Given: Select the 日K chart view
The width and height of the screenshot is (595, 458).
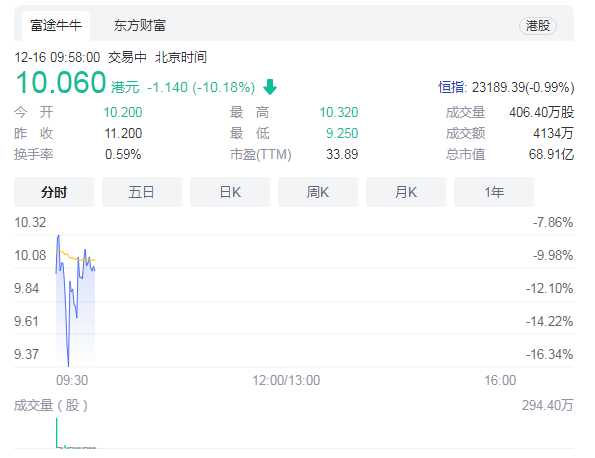Looking at the screenshot, I should click(x=230, y=192).
